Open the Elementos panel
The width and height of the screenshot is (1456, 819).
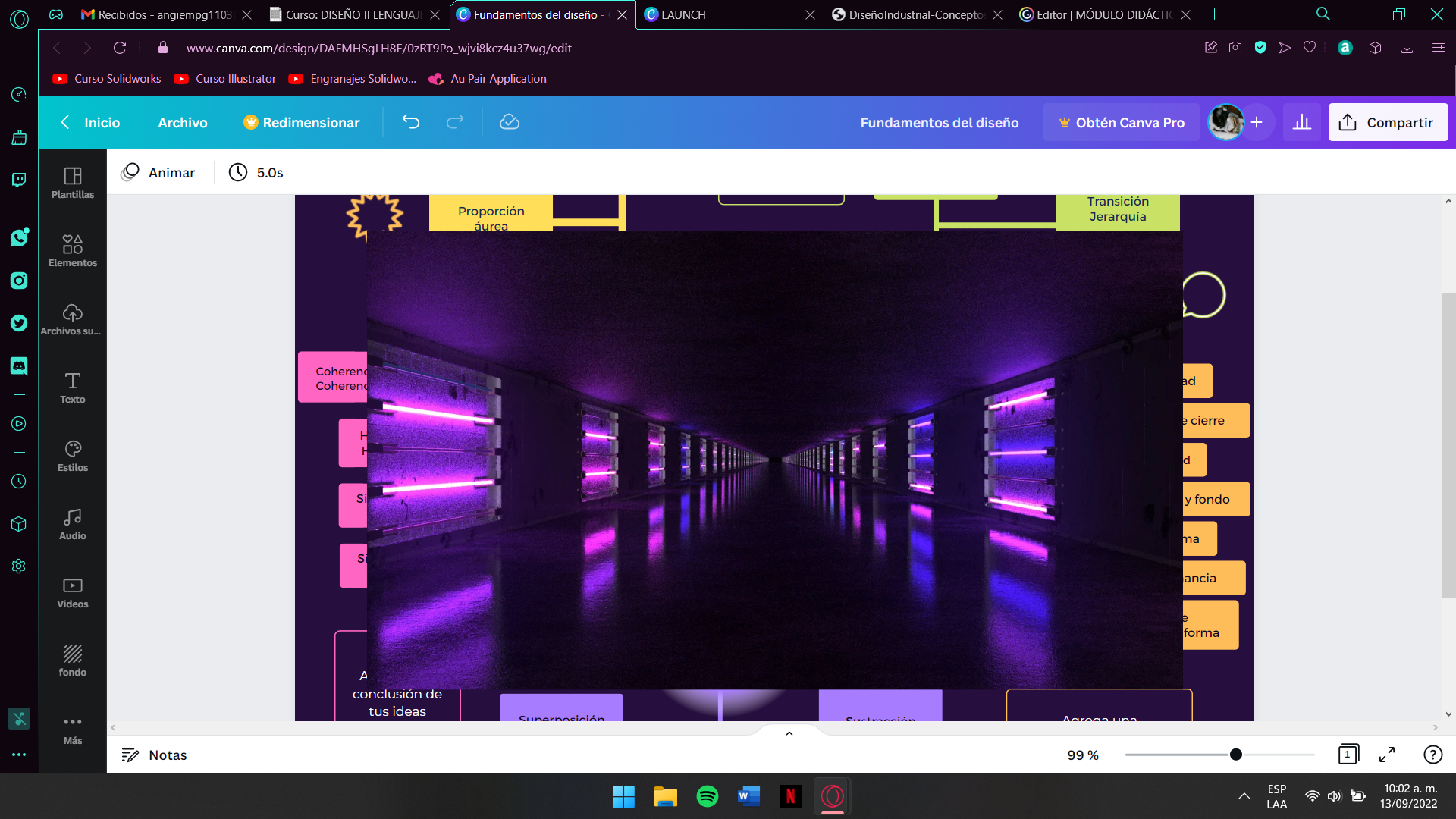click(x=72, y=251)
